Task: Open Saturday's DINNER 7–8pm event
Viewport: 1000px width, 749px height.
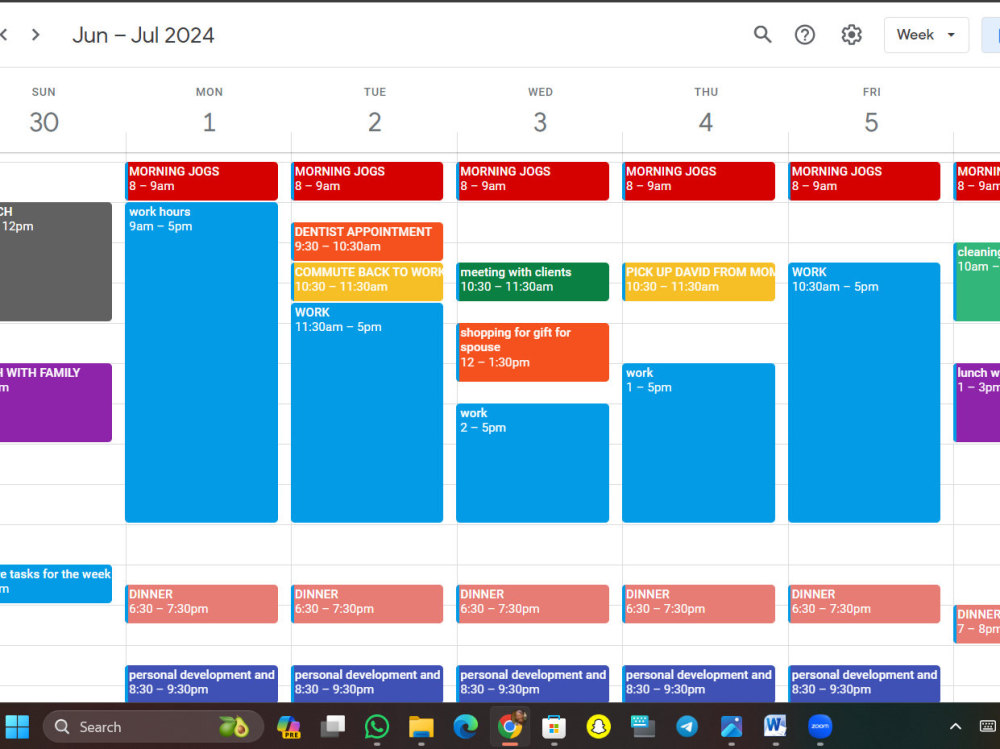Action: tap(977, 624)
